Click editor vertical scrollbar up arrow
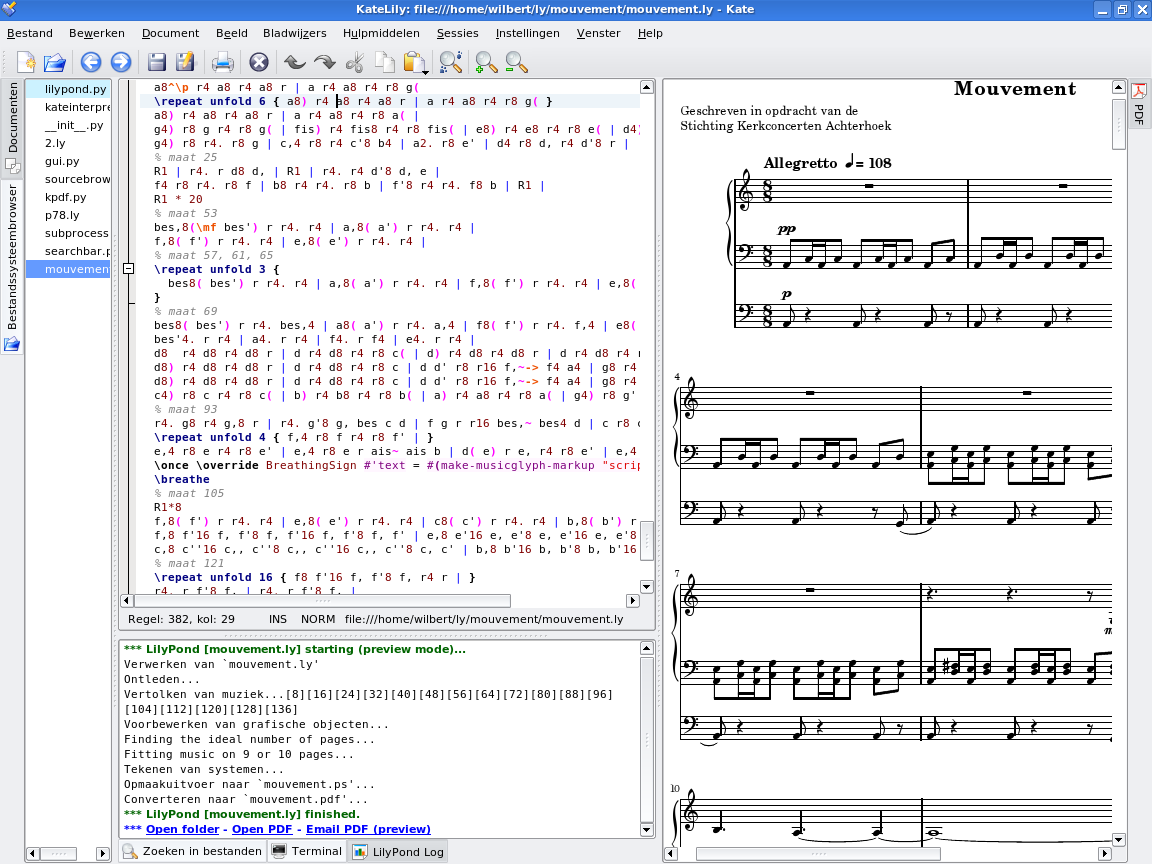The height and width of the screenshot is (864, 1152). coord(647,87)
